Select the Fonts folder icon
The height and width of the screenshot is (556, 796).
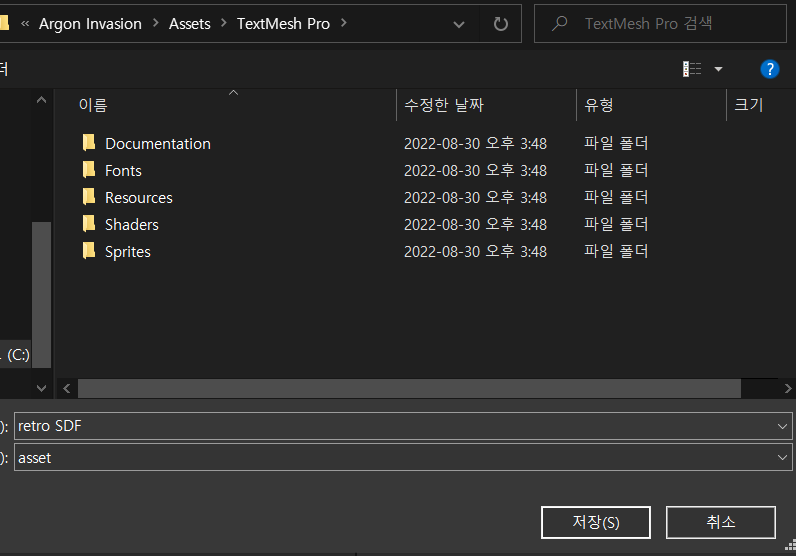coord(89,170)
